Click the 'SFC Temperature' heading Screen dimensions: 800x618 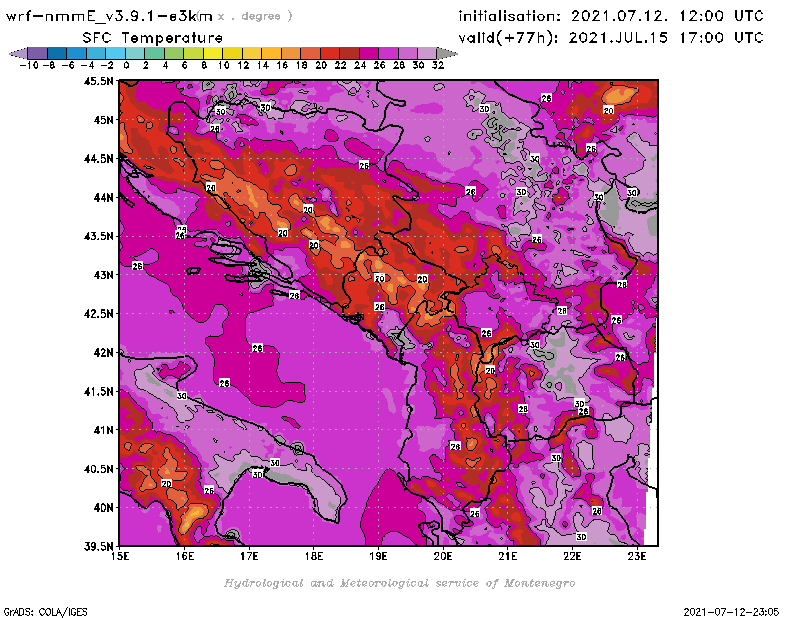point(153,38)
